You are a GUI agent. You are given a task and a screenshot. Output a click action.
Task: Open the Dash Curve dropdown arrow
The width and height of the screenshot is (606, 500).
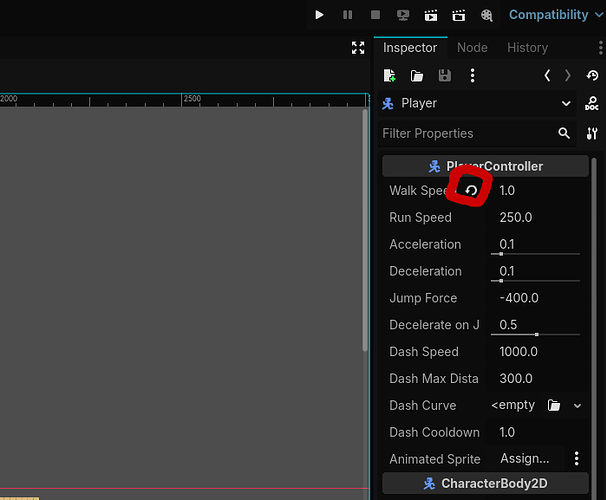577,406
